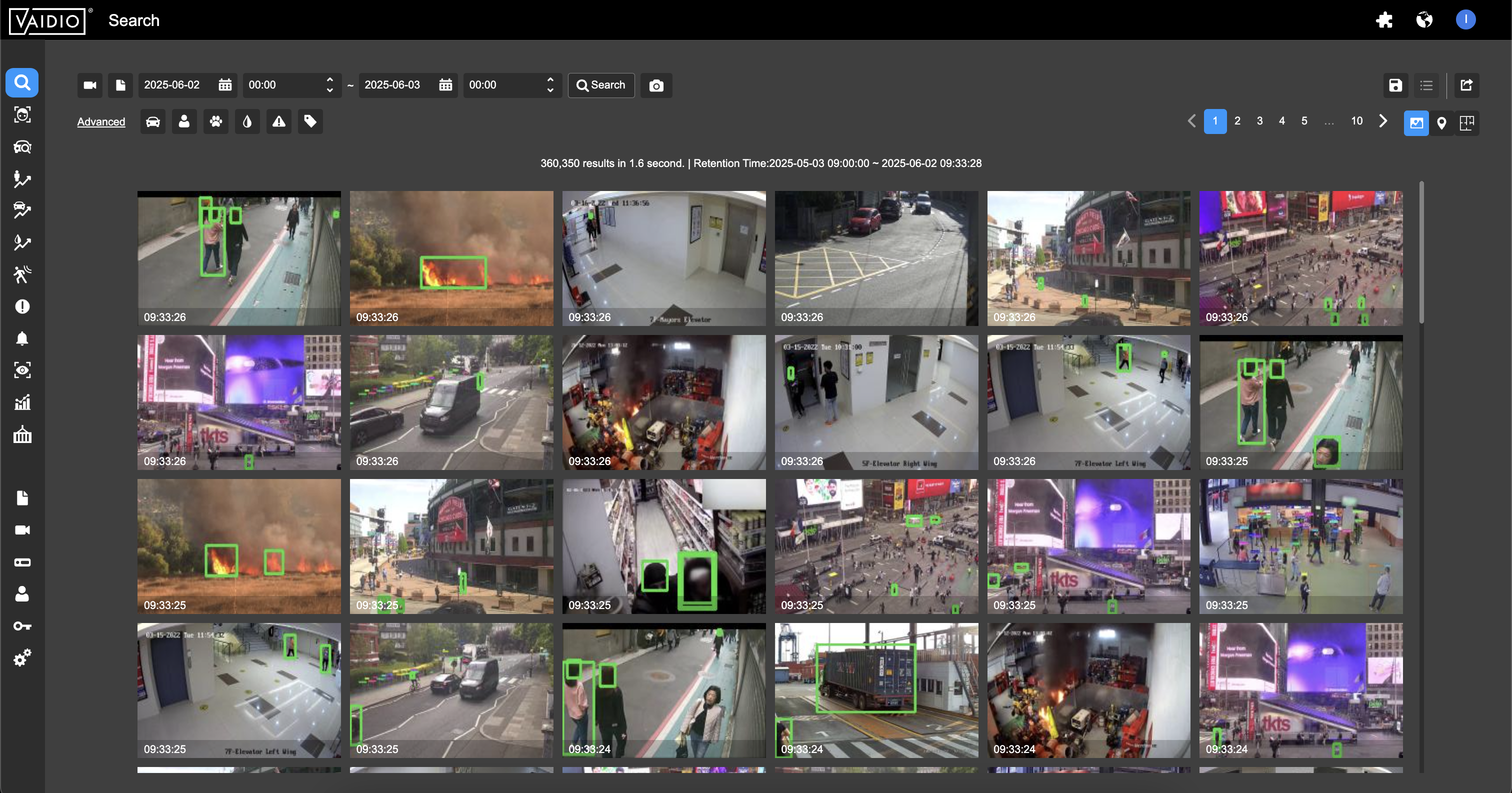This screenshot has height=793, width=1512.
Task: Adjust the start time 00:00 stepper
Action: pyautogui.click(x=330, y=85)
